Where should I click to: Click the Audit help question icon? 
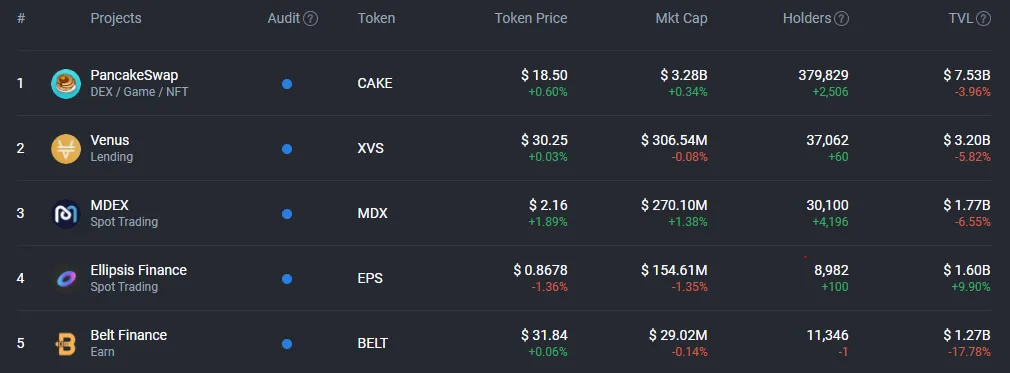310,19
